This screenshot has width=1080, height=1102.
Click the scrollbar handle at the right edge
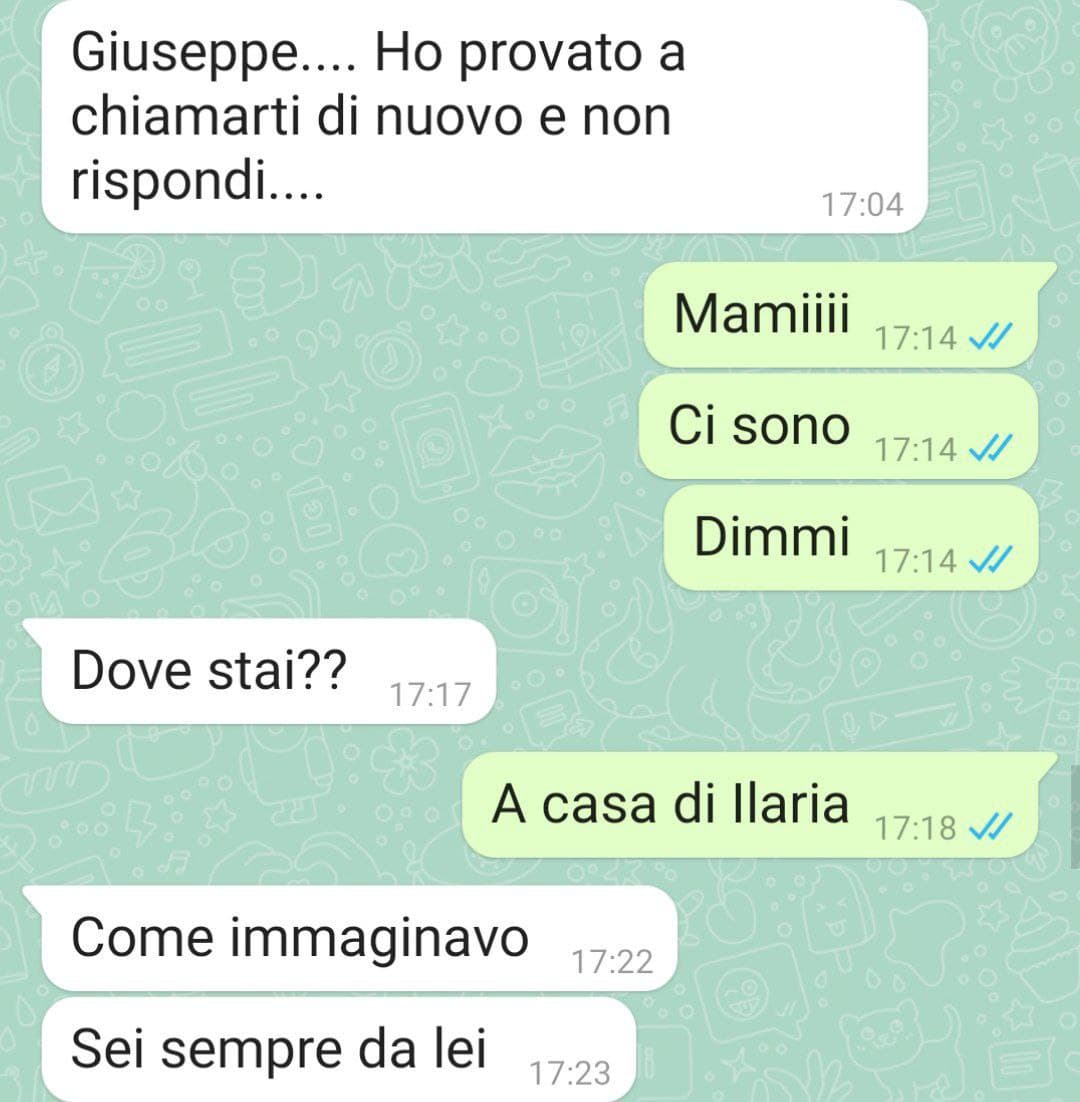[x=1075, y=816]
